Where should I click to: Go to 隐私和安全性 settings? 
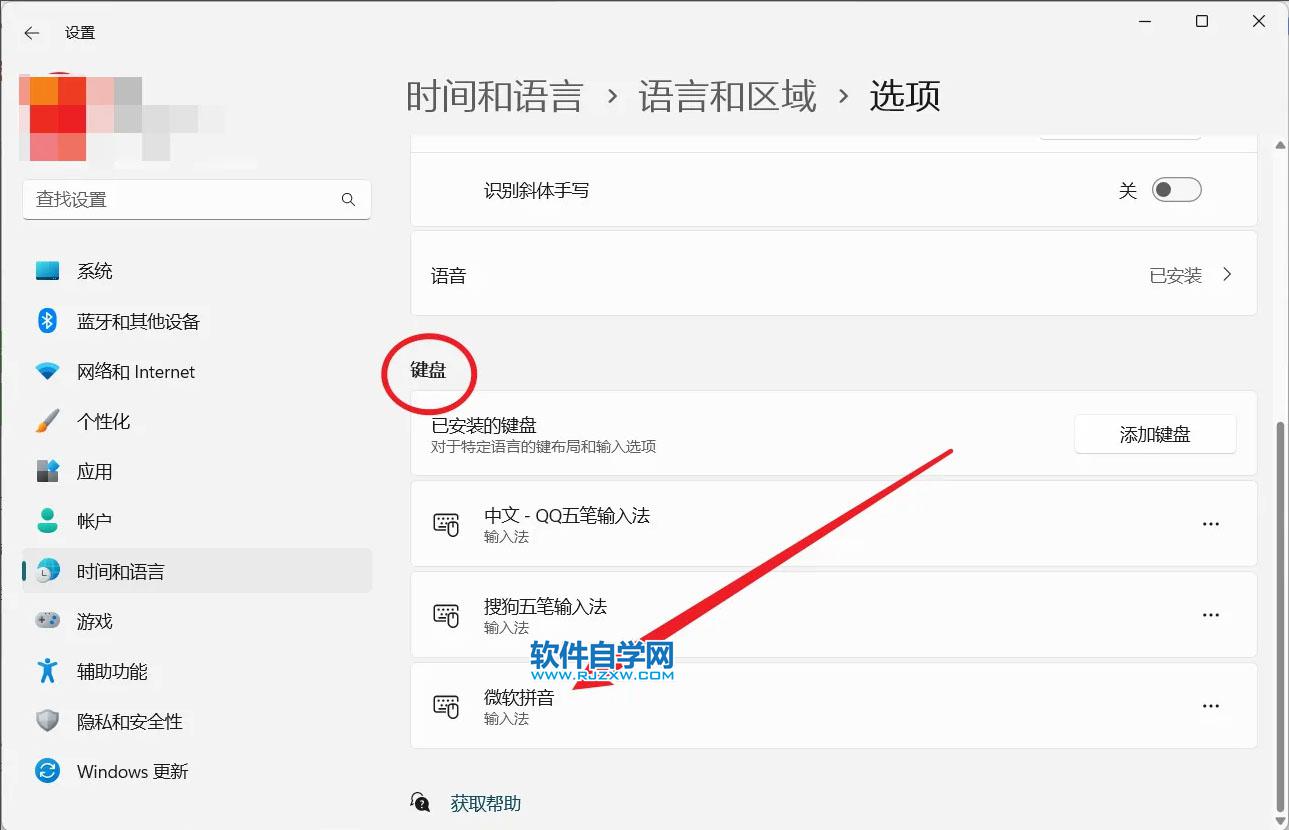(129, 721)
